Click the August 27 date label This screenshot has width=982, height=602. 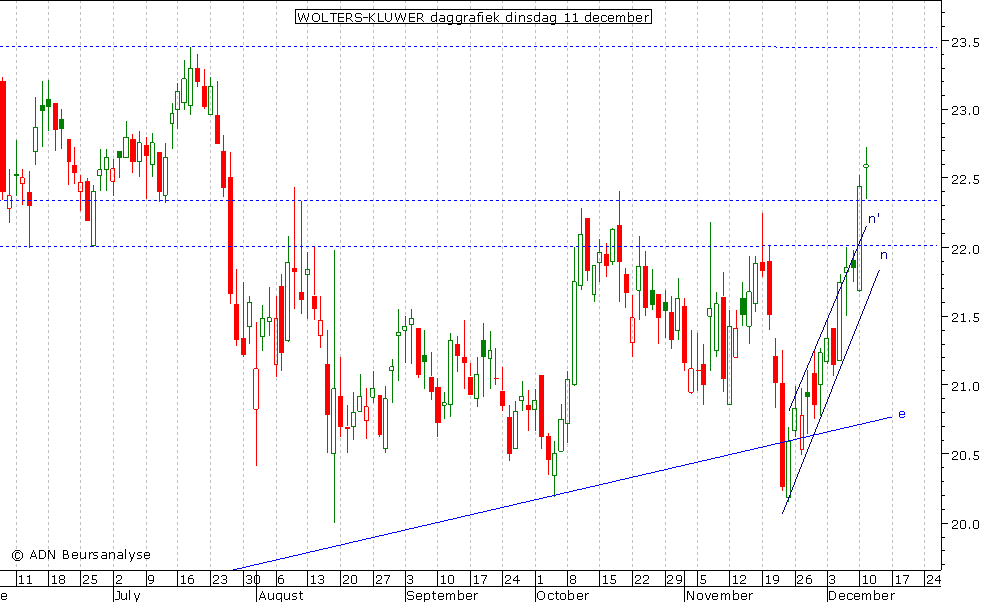coord(382,579)
